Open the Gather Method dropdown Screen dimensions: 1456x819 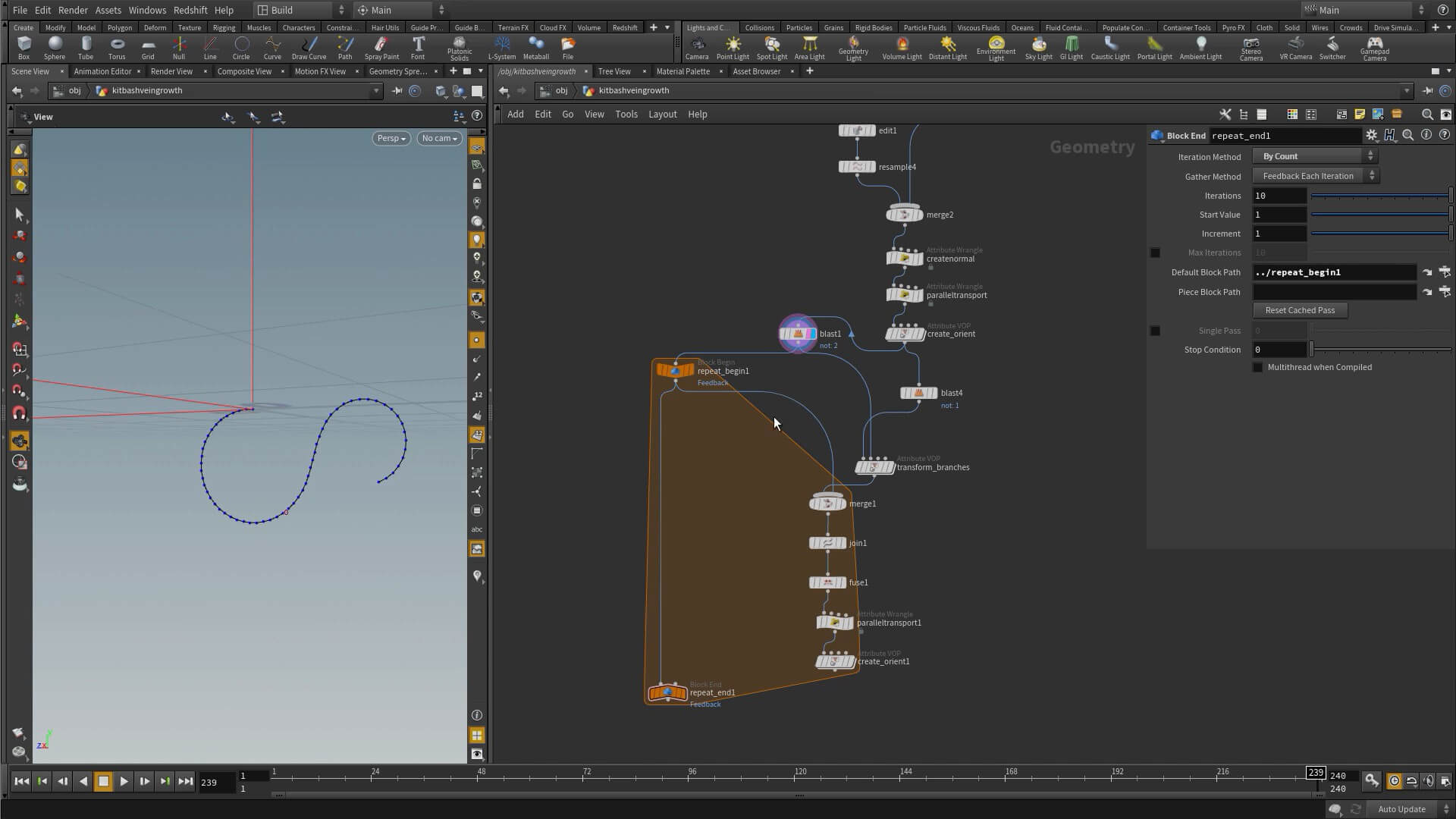pos(1316,176)
